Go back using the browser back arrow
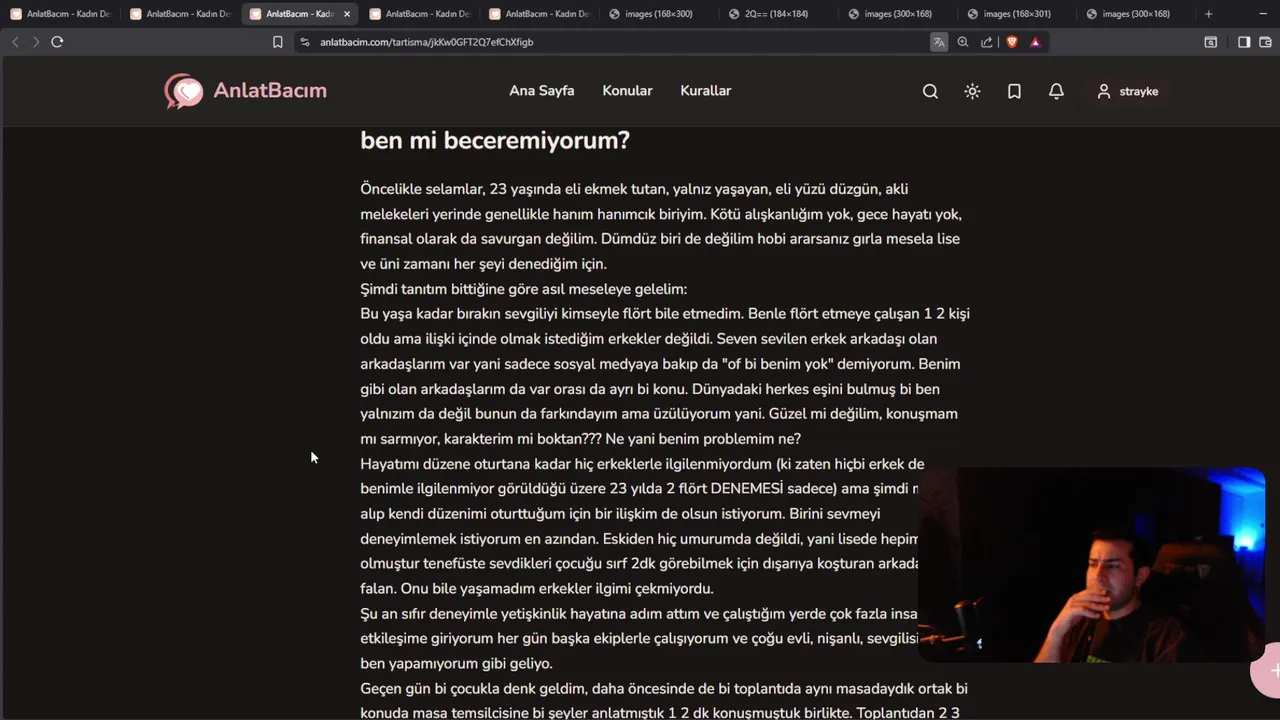 tap(15, 42)
